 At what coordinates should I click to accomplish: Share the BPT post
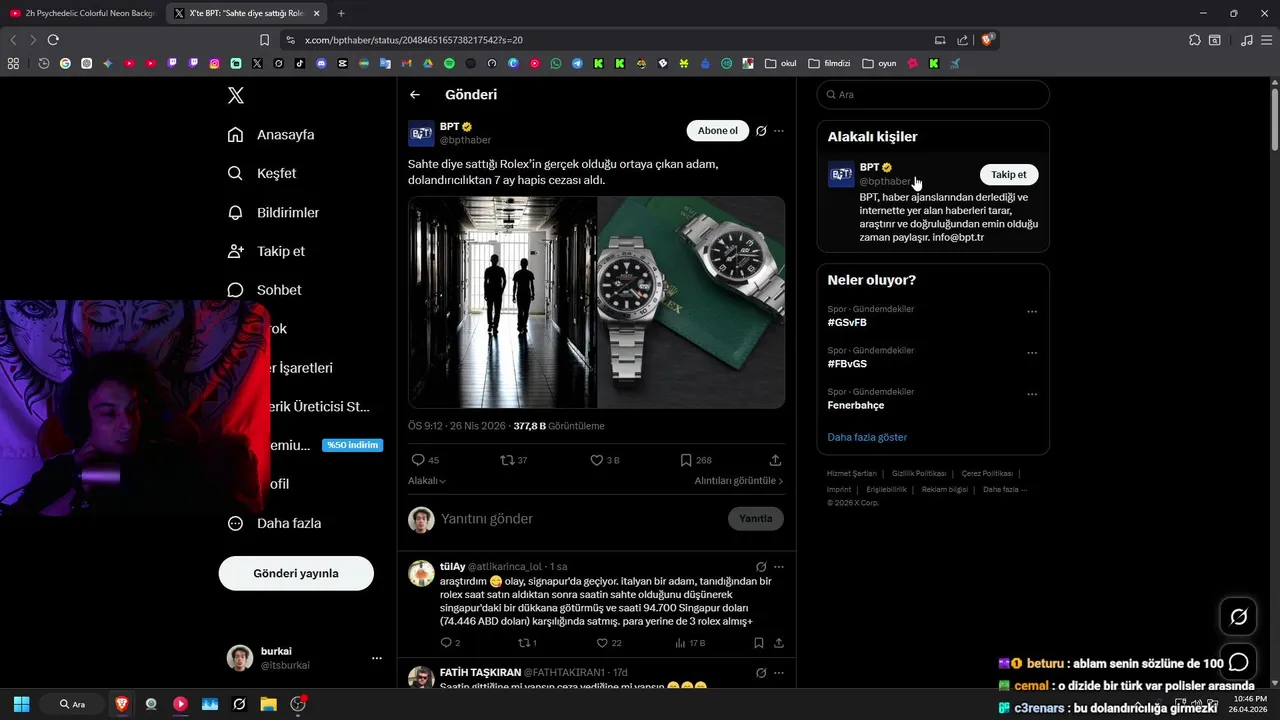pyautogui.click(x=775, y=460)
